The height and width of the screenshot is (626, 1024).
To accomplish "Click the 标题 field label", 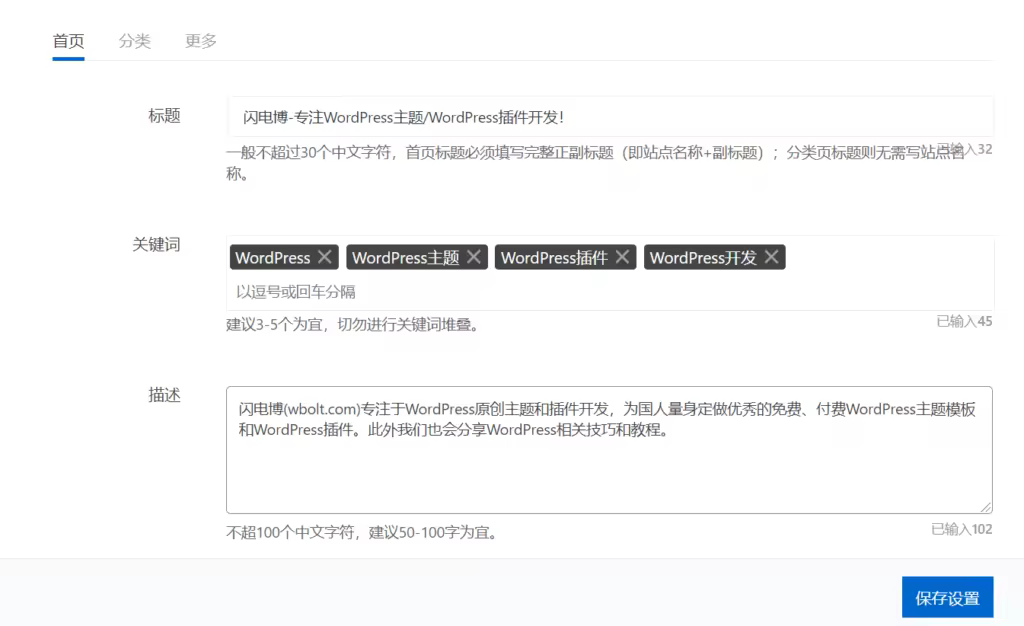I will point(164,116).
